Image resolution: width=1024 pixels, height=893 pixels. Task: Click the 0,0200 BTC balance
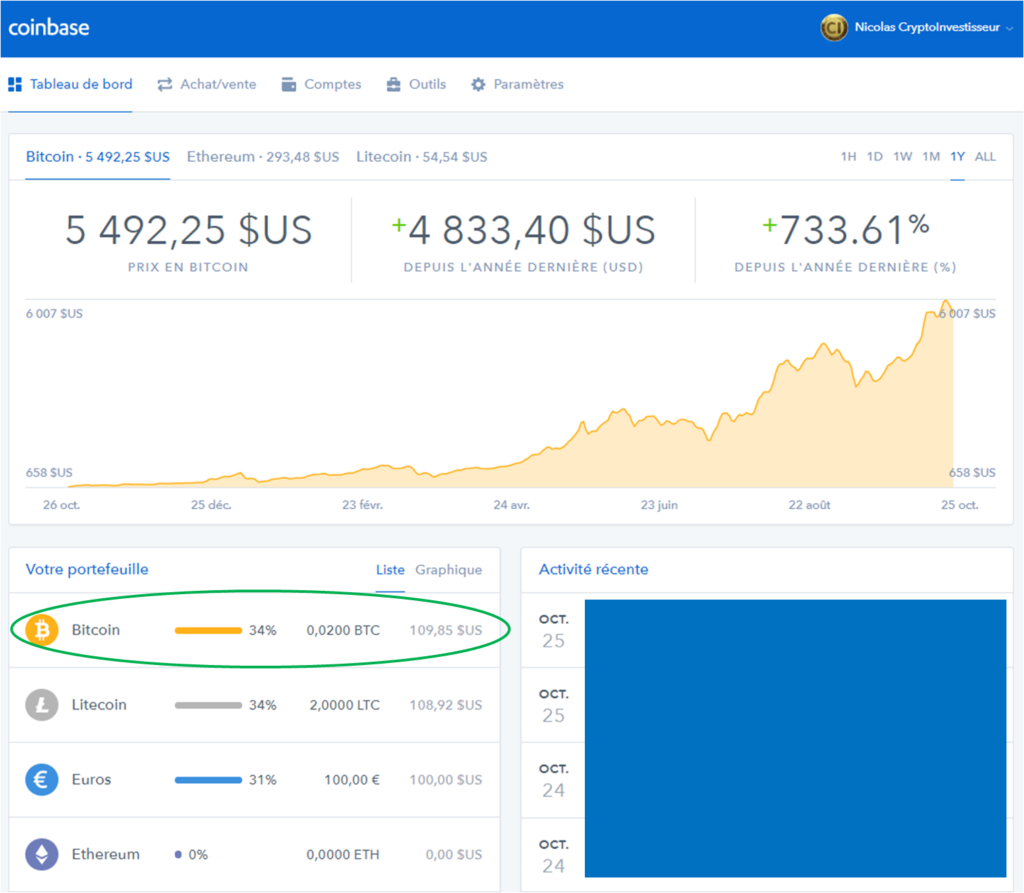click(x=343, y=630)
